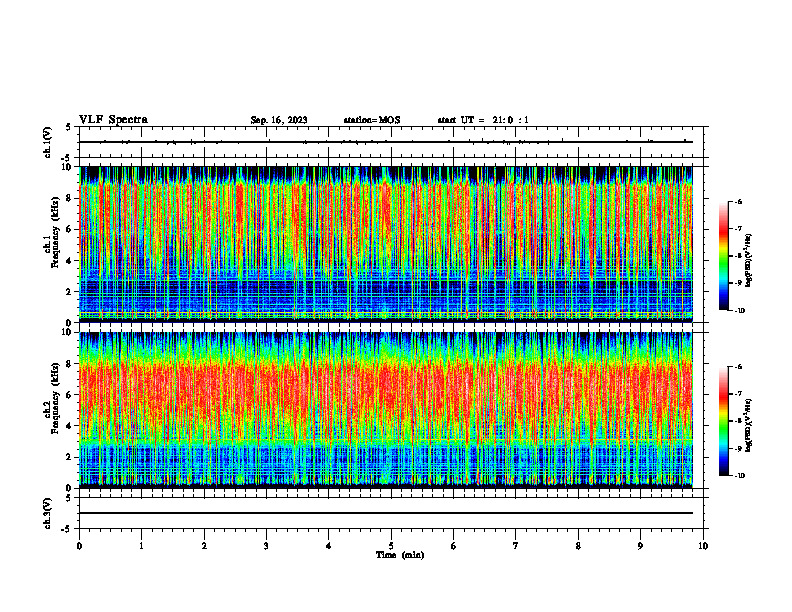Image resolution: width=792 pixels, height=612 pixels.
Task: Select the "start UT = 21:0 :1" text
Action: pyautogui.click(x=483, y=120)
